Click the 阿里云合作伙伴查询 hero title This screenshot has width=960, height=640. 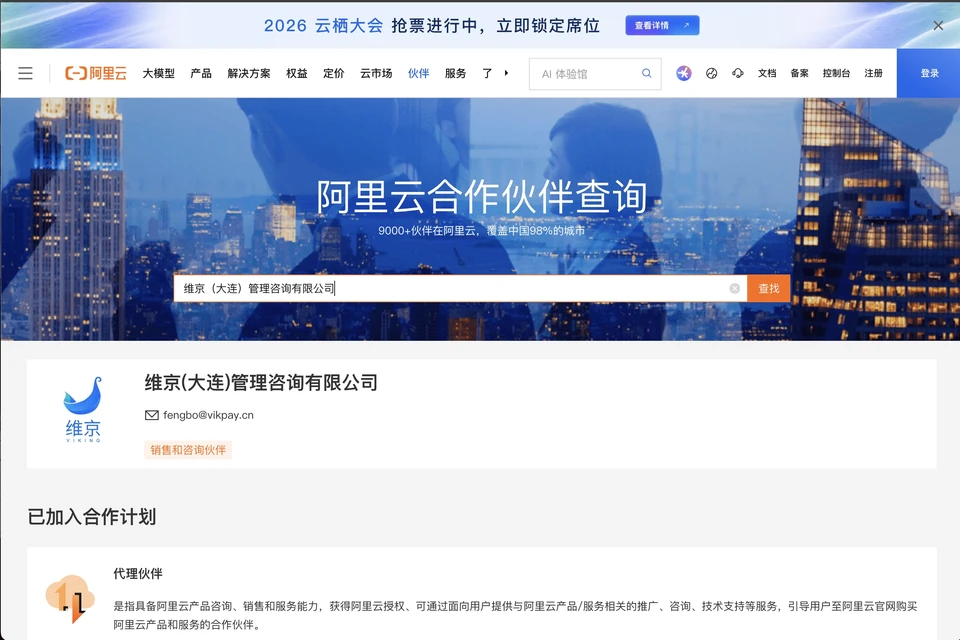click(482, 197)
